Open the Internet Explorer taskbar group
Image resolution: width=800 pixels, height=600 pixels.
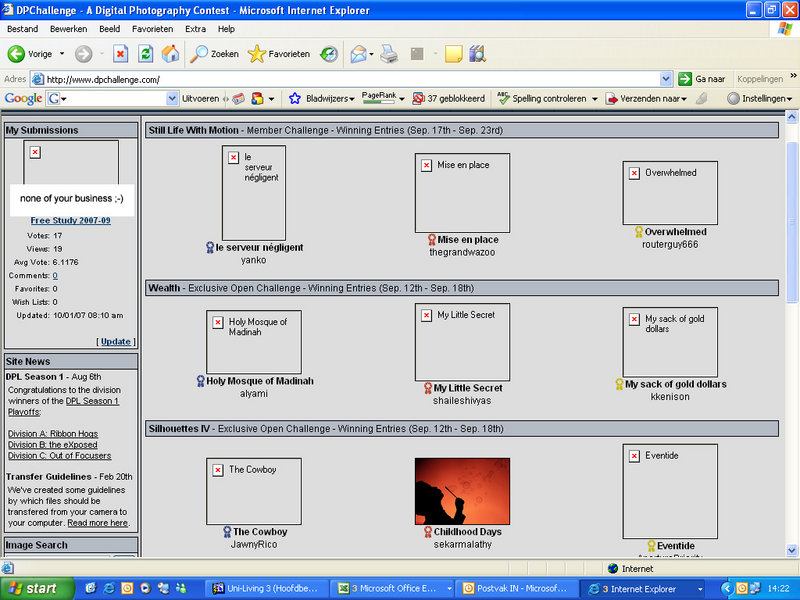(642, 589)
